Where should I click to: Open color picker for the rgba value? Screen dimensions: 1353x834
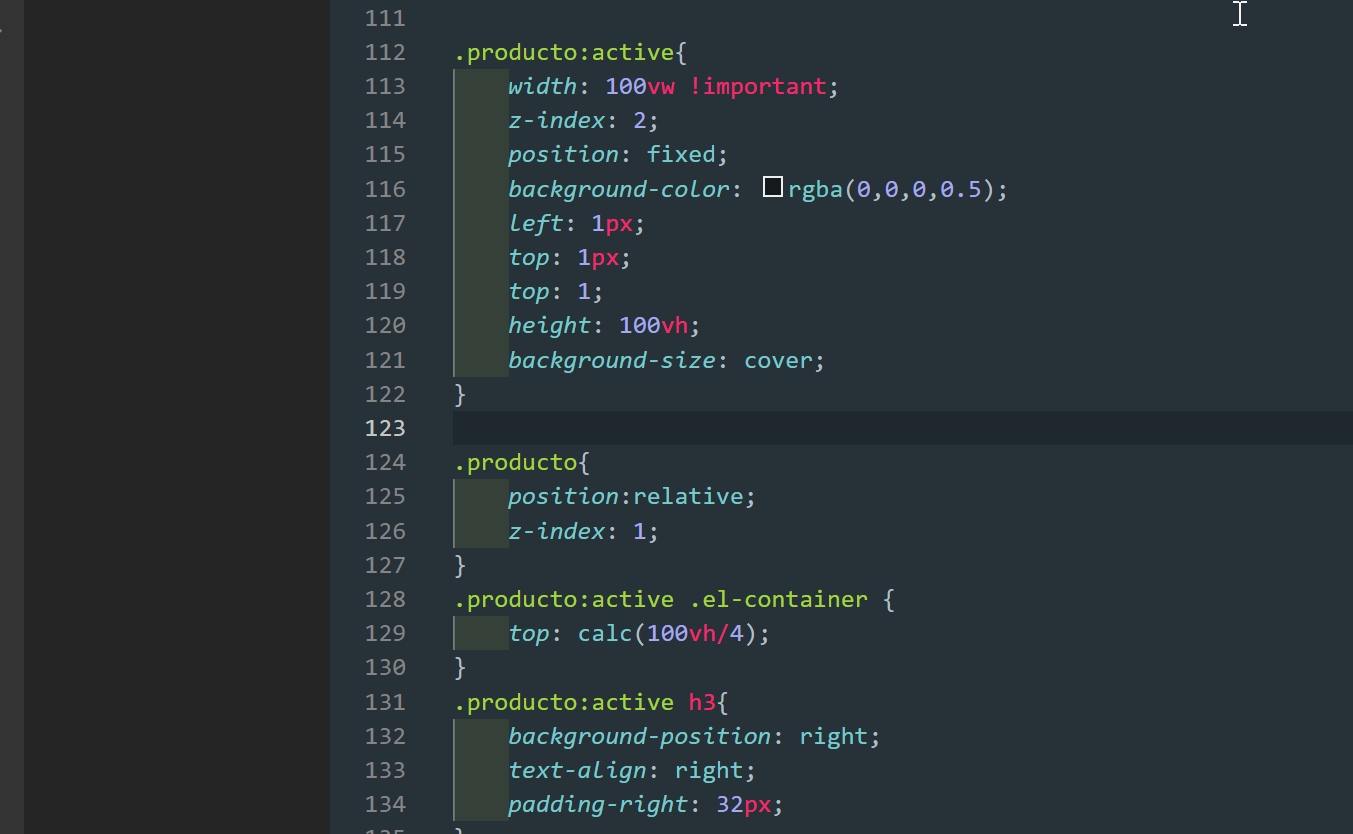pos(772,186)
